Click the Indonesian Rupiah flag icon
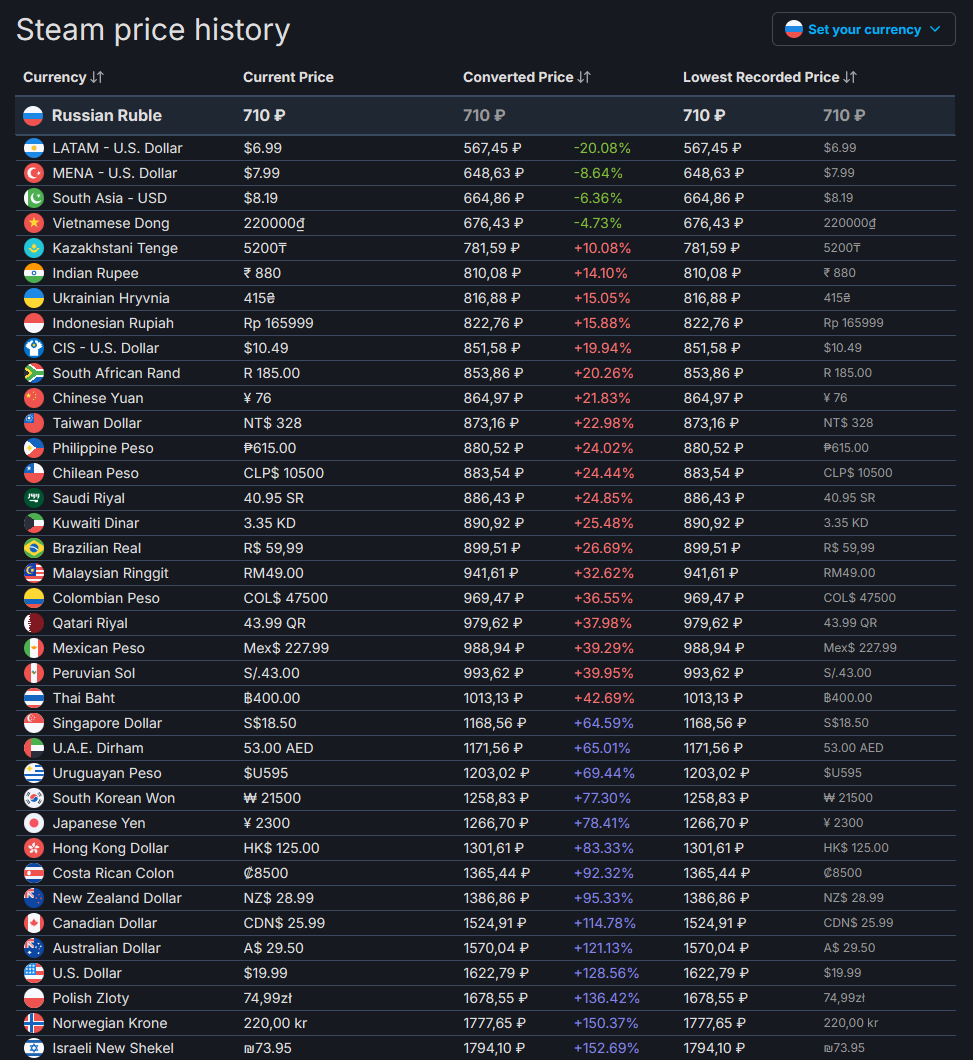Viewport: 973px width, 1060px height. click(34, 323)
